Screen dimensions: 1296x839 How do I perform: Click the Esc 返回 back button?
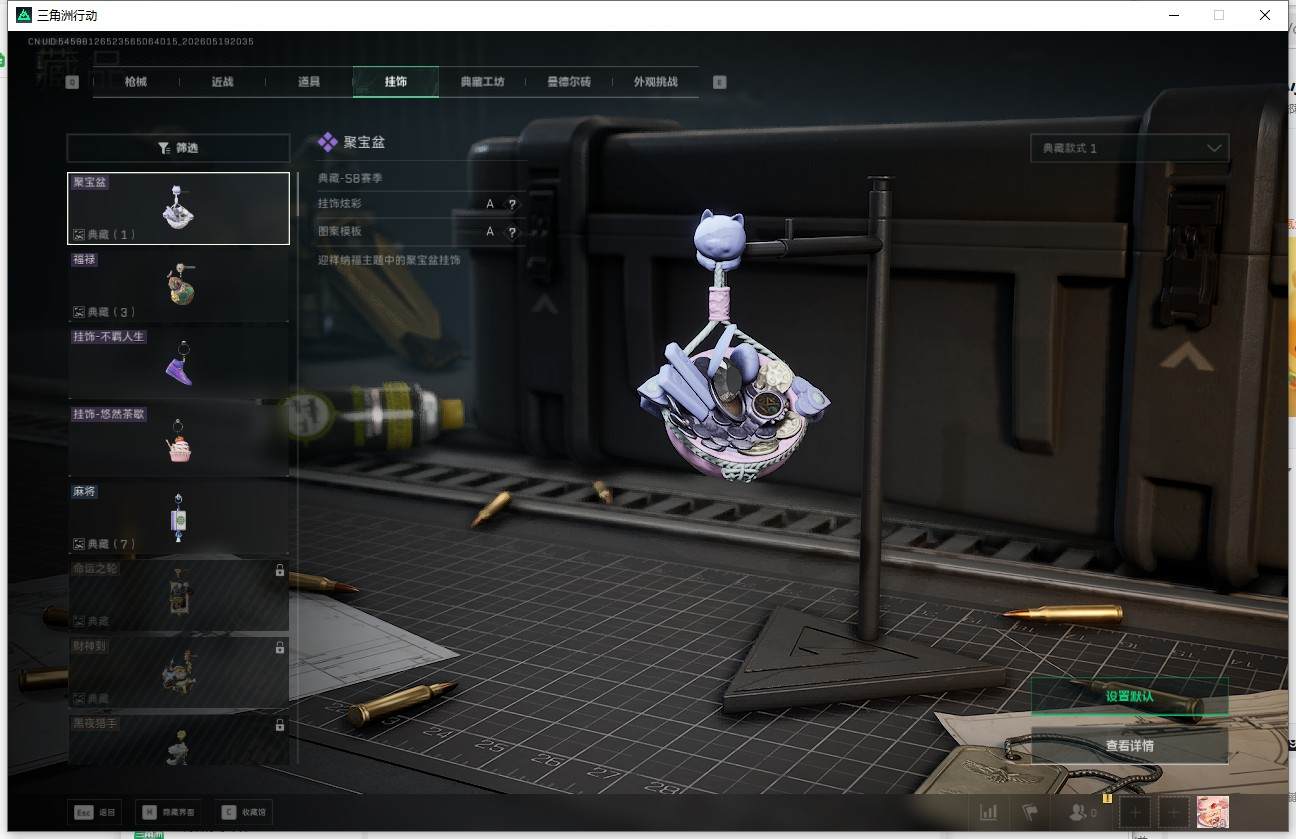(95, 812)
